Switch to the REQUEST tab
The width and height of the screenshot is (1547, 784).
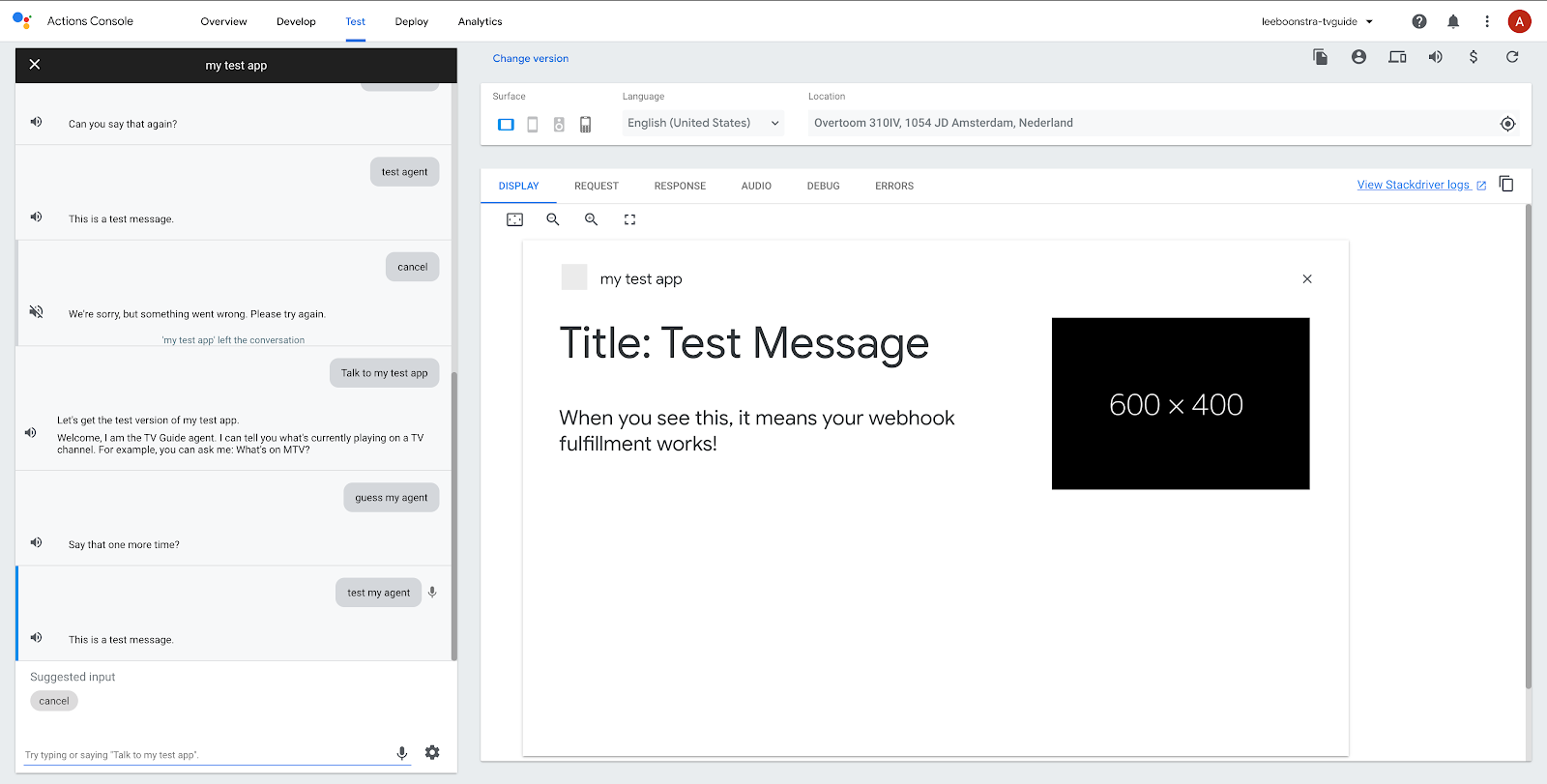pos(597,186)
